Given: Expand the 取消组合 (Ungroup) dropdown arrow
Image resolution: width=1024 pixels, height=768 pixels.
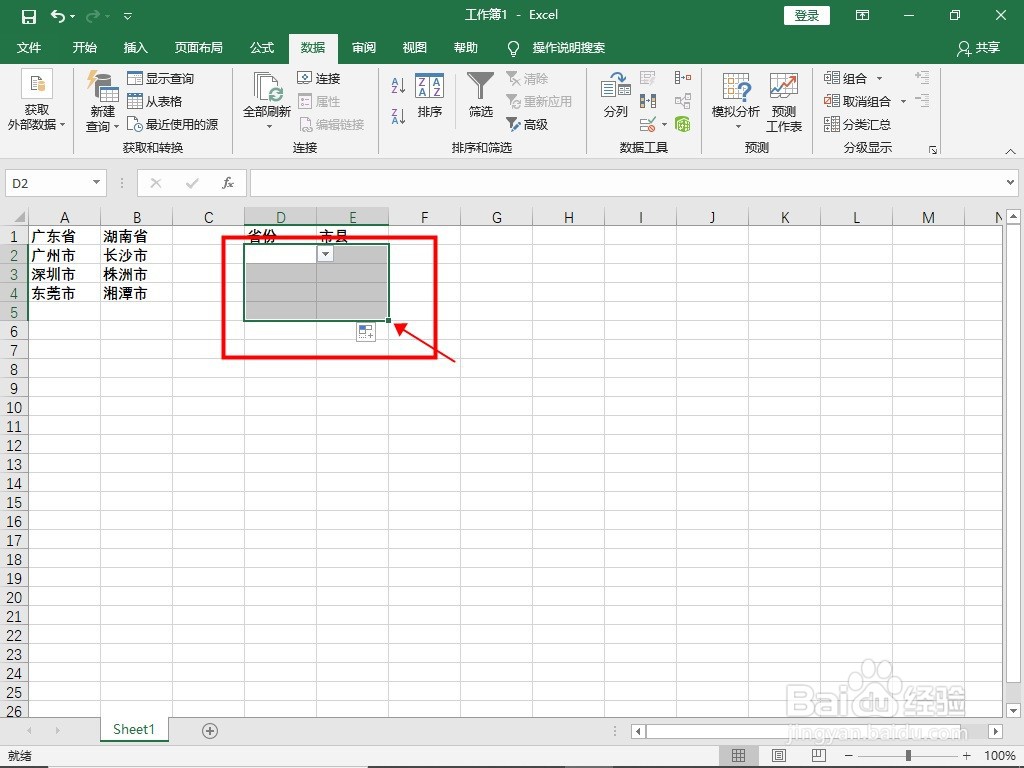Looking at the screenshot, I should tap(903, 101).
